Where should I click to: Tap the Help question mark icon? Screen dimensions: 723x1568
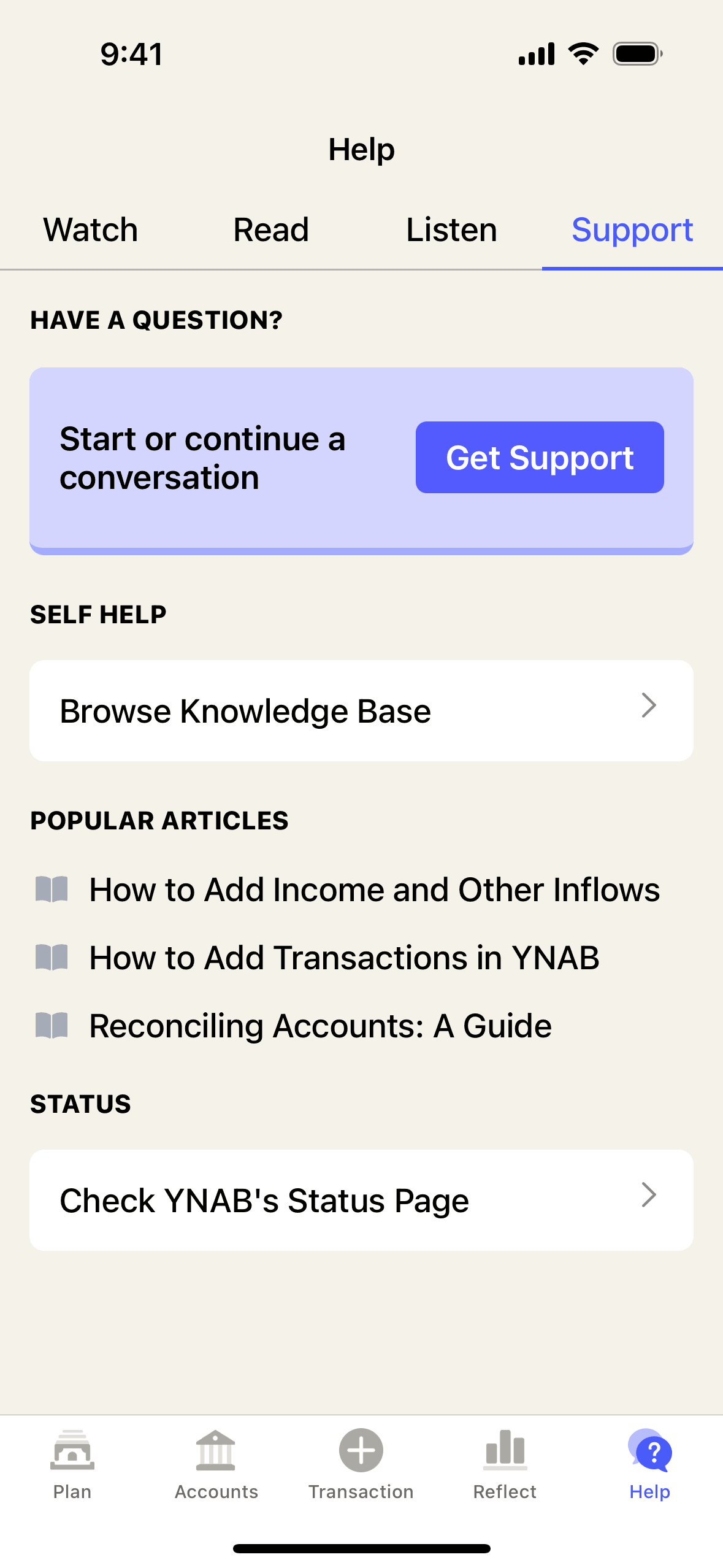650,1450
